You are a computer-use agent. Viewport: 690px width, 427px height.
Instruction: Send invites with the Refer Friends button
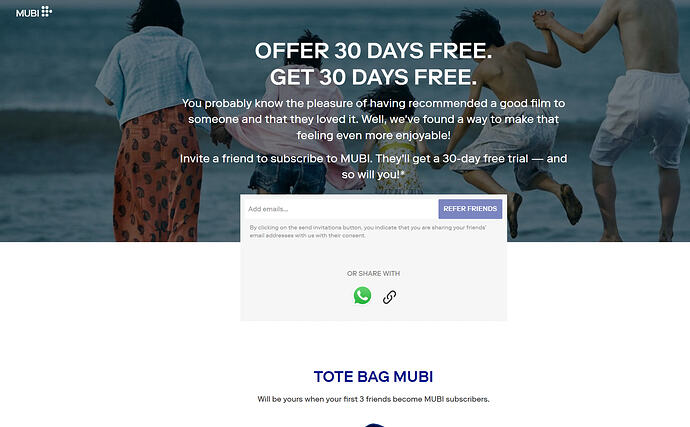(470, 209)
